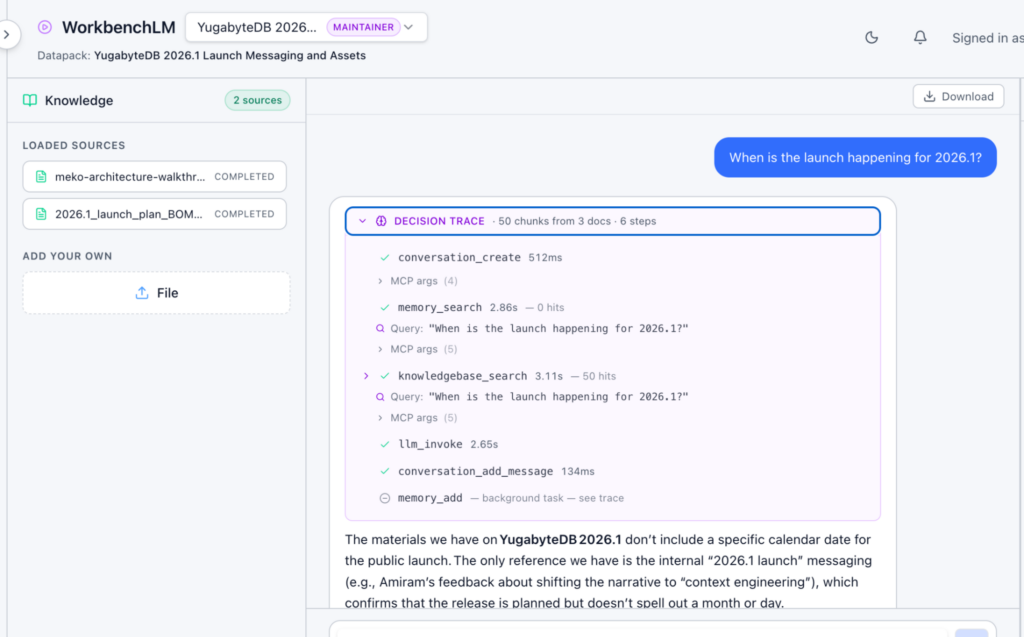Expand the knowledgebase_search step chevron
The height and width of the screenshot is (637, 1024).
point(366,376)
